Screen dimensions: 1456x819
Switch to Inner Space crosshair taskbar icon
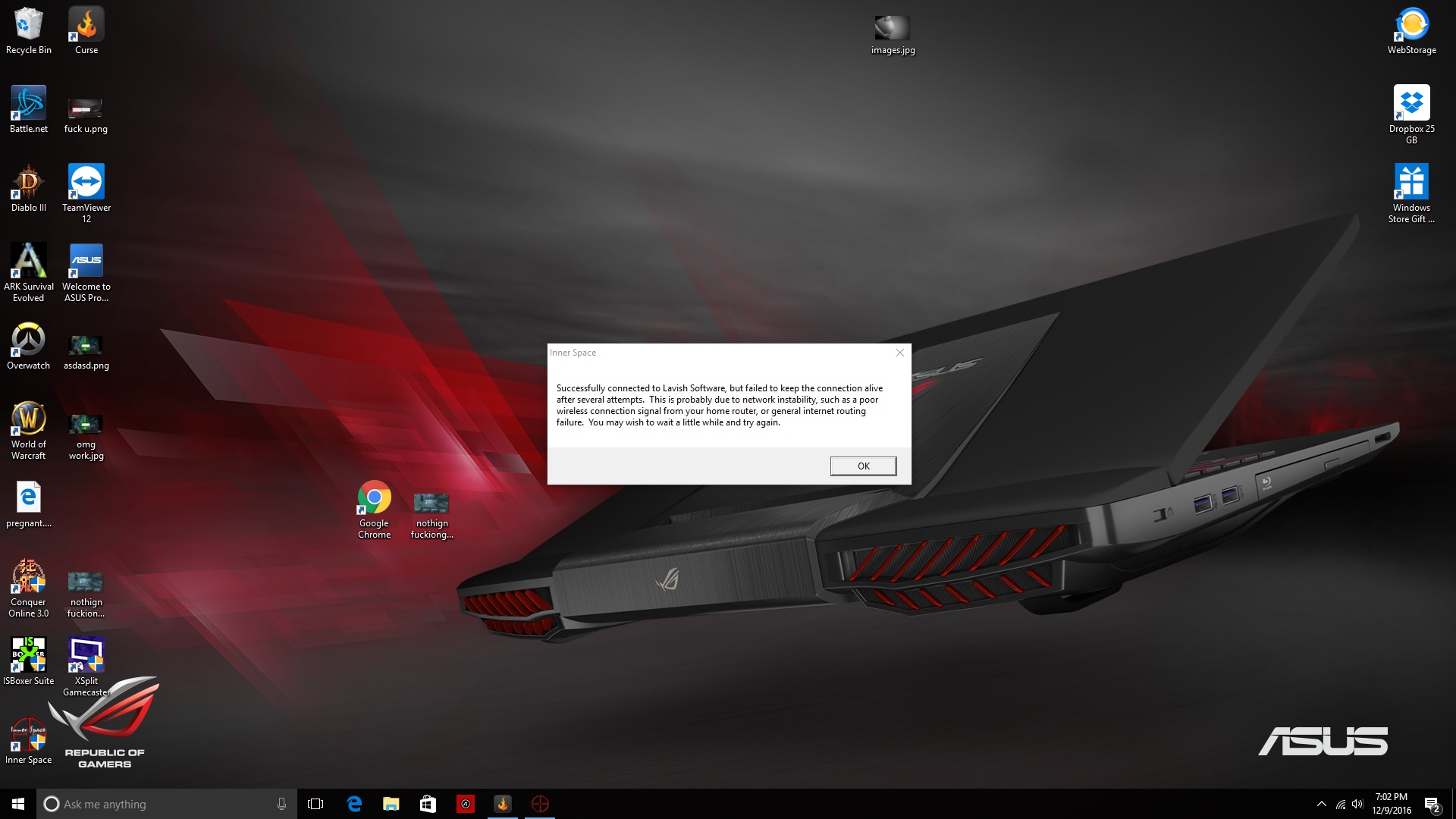tap(540, 804)
